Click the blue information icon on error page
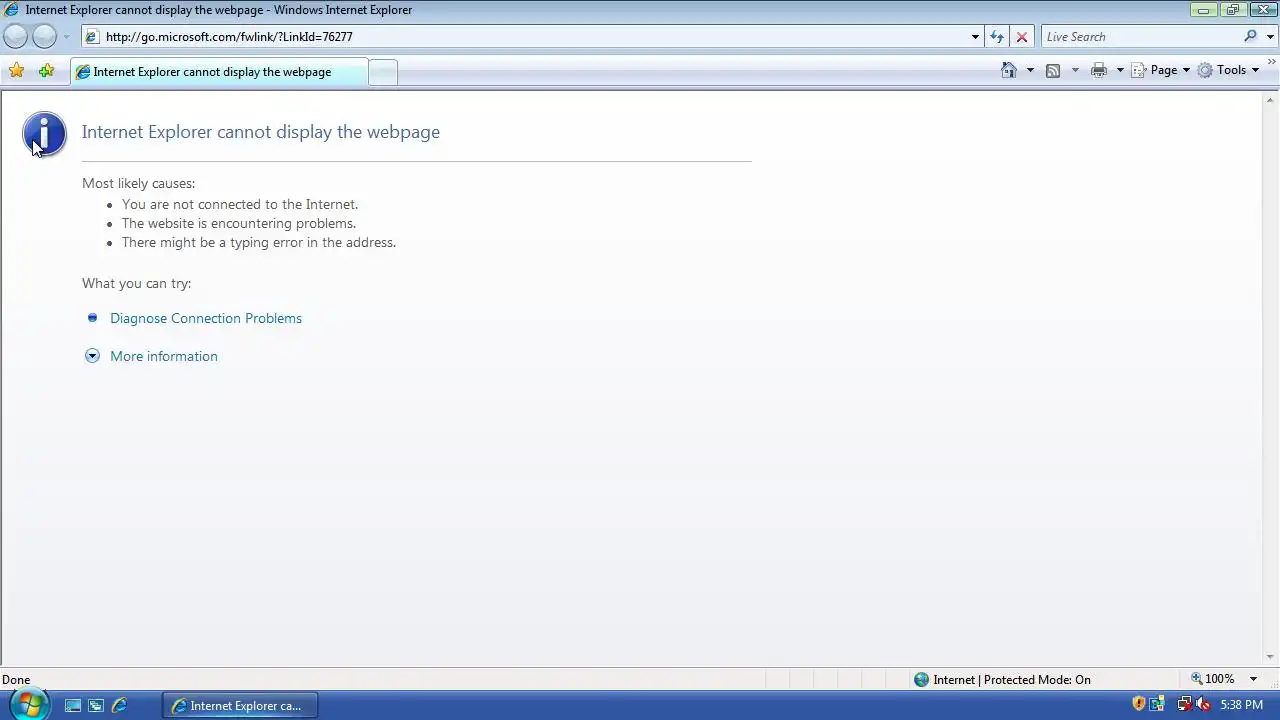The width and height of the screenshot is (1280, 720). coord(44,134)
